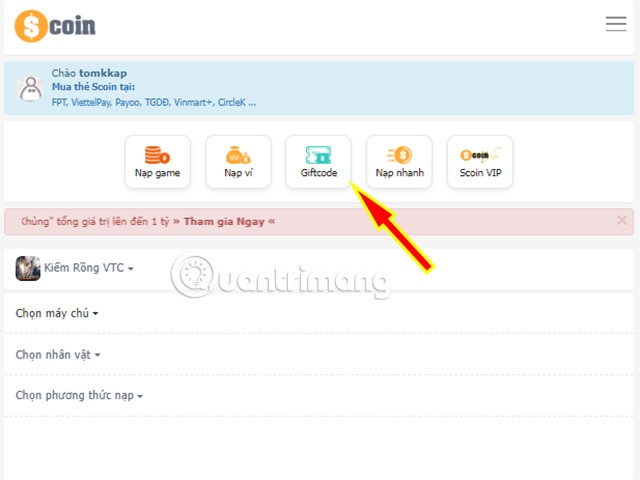This screenshot has width=640, height=480.
Task: Dismiss the pink promotion banner
Action: 622,220
